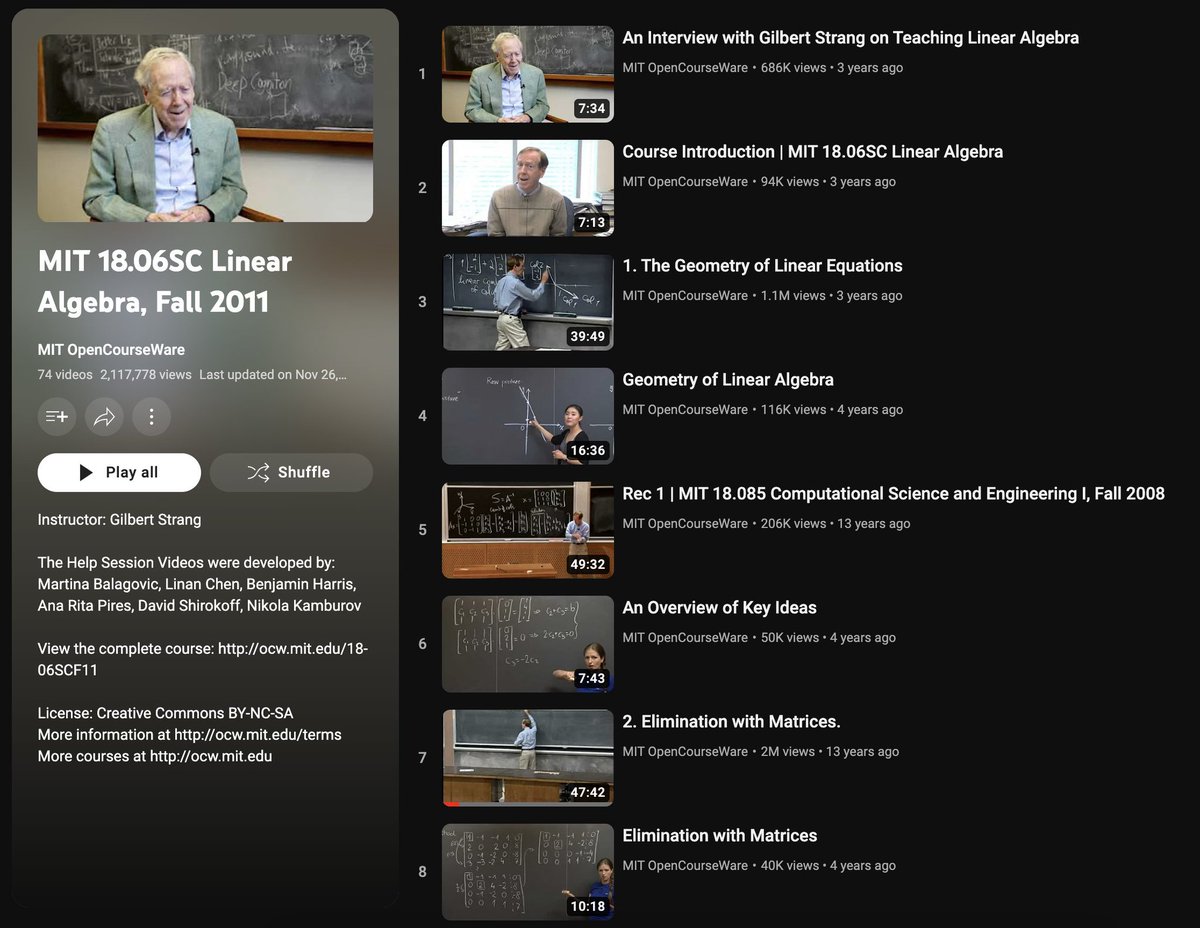Click the 'More information at http://ocw.mit.edu/terms' line
The width and height of the screenshot is (1200, 928).
[x=190, y=735]
